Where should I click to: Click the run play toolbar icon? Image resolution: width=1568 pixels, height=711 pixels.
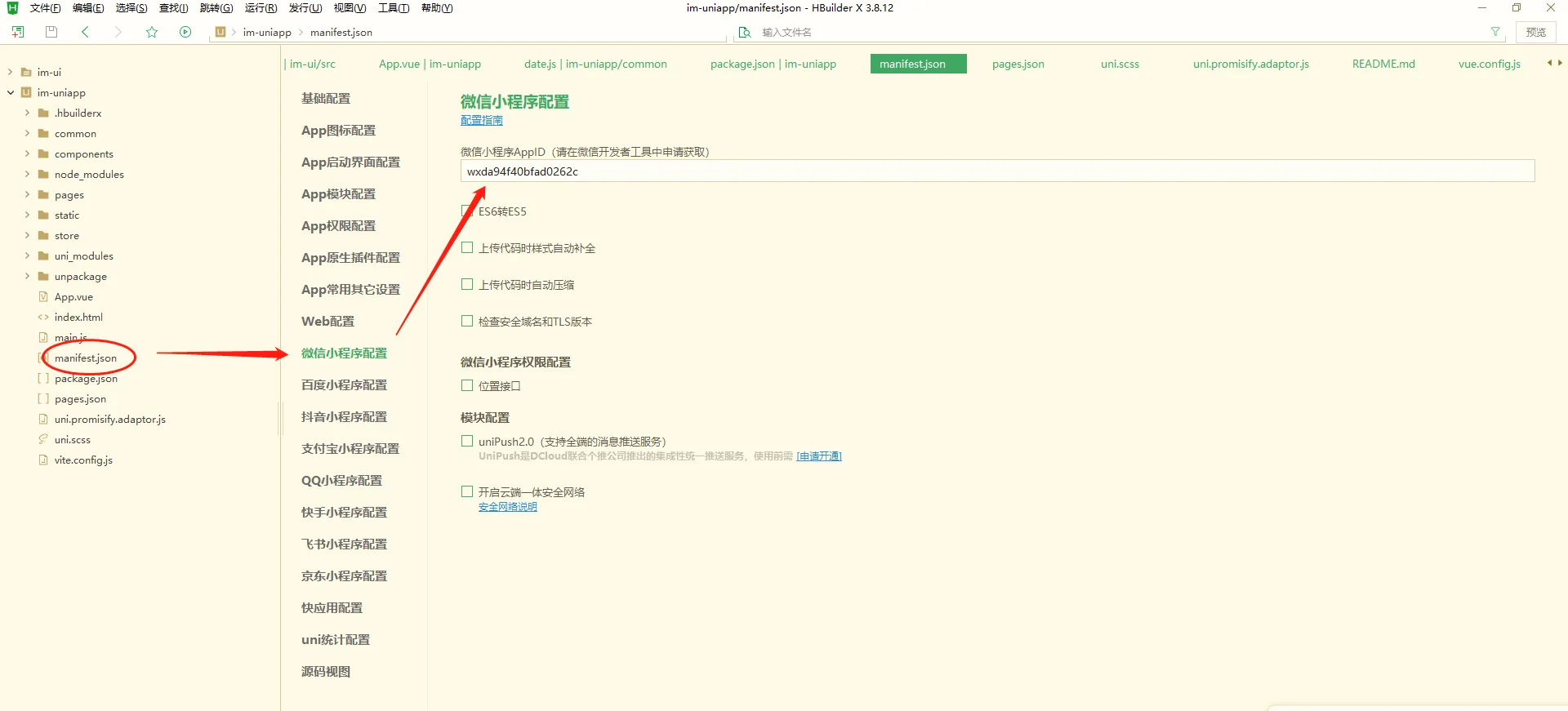[185, 32]
